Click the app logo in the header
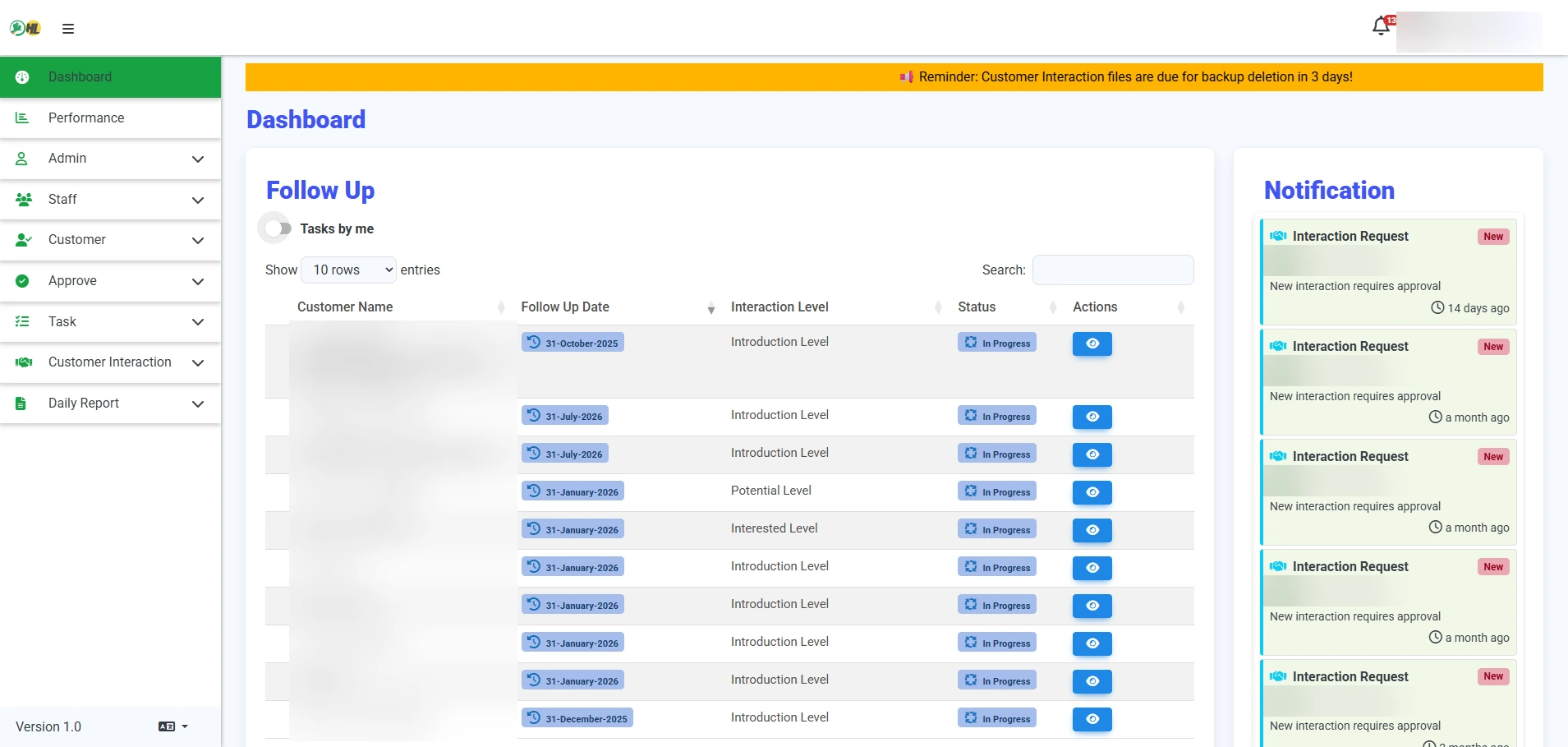1568x747 pixels. 25,28
